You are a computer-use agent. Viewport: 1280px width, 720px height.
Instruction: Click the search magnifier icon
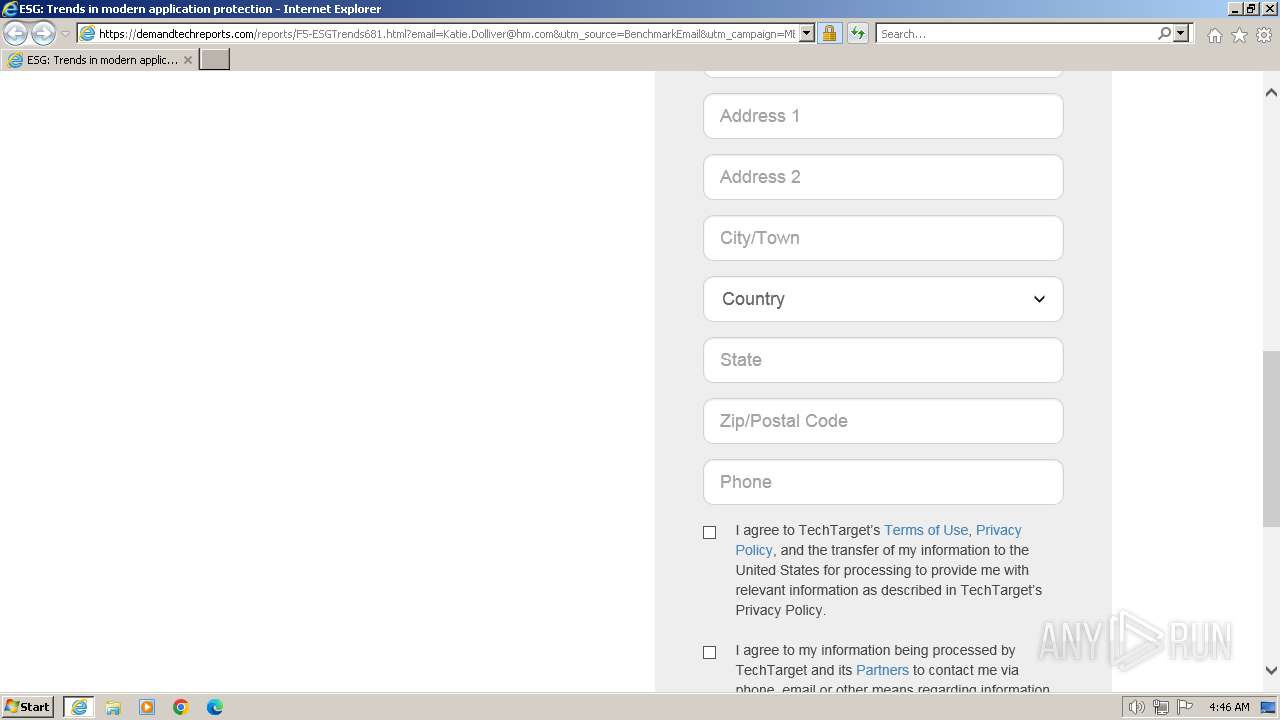[x=1164, y=34]
